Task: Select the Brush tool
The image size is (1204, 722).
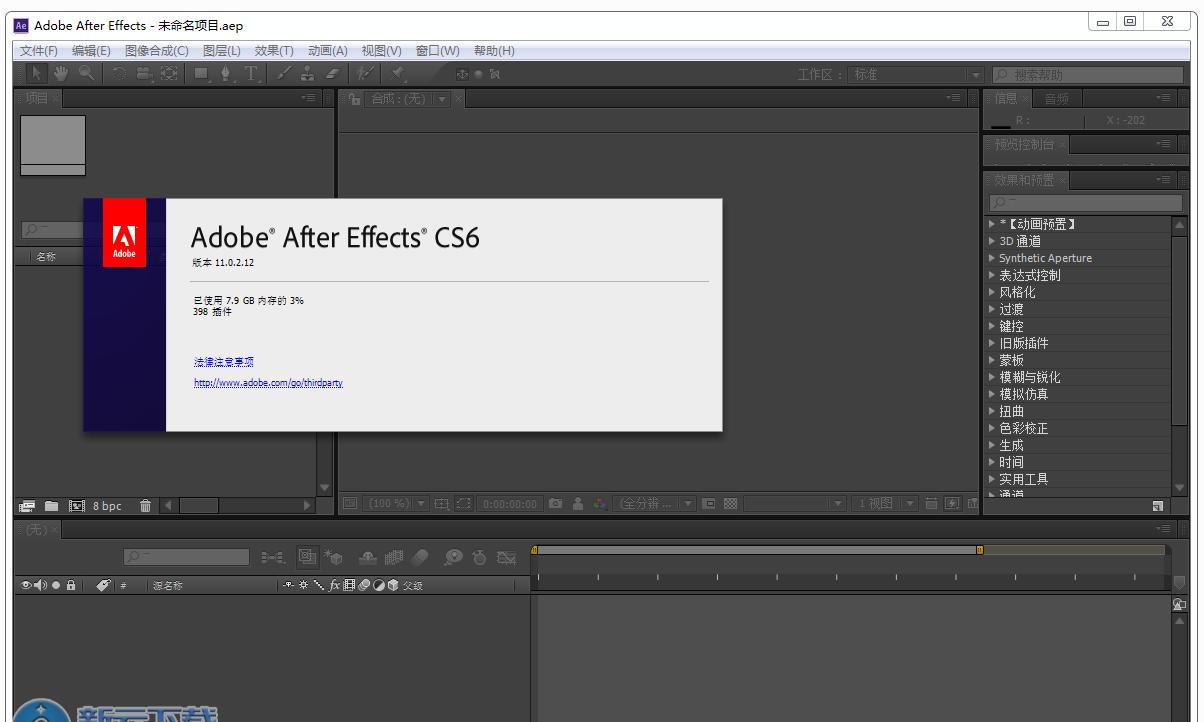Action: tap(283, 74)
